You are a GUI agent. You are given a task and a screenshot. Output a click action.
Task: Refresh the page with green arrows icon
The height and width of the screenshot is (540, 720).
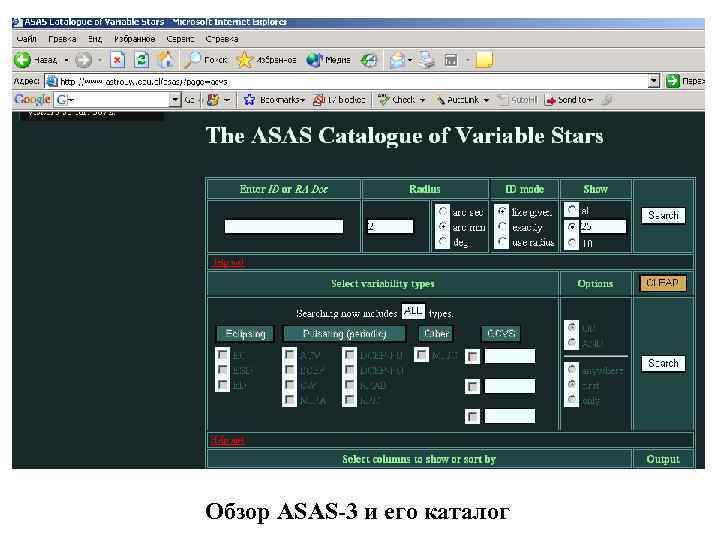click(141, 60)
